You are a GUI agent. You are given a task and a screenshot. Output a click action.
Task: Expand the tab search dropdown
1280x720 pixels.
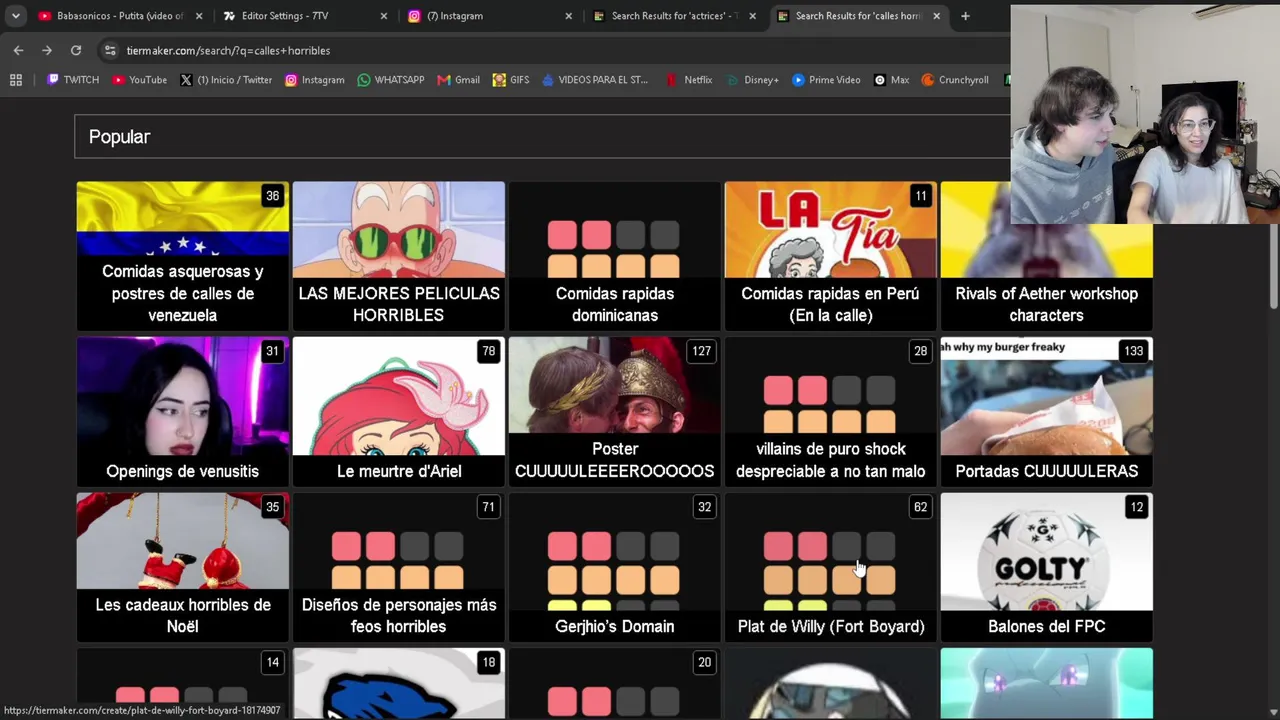click(x=16, y=16)
